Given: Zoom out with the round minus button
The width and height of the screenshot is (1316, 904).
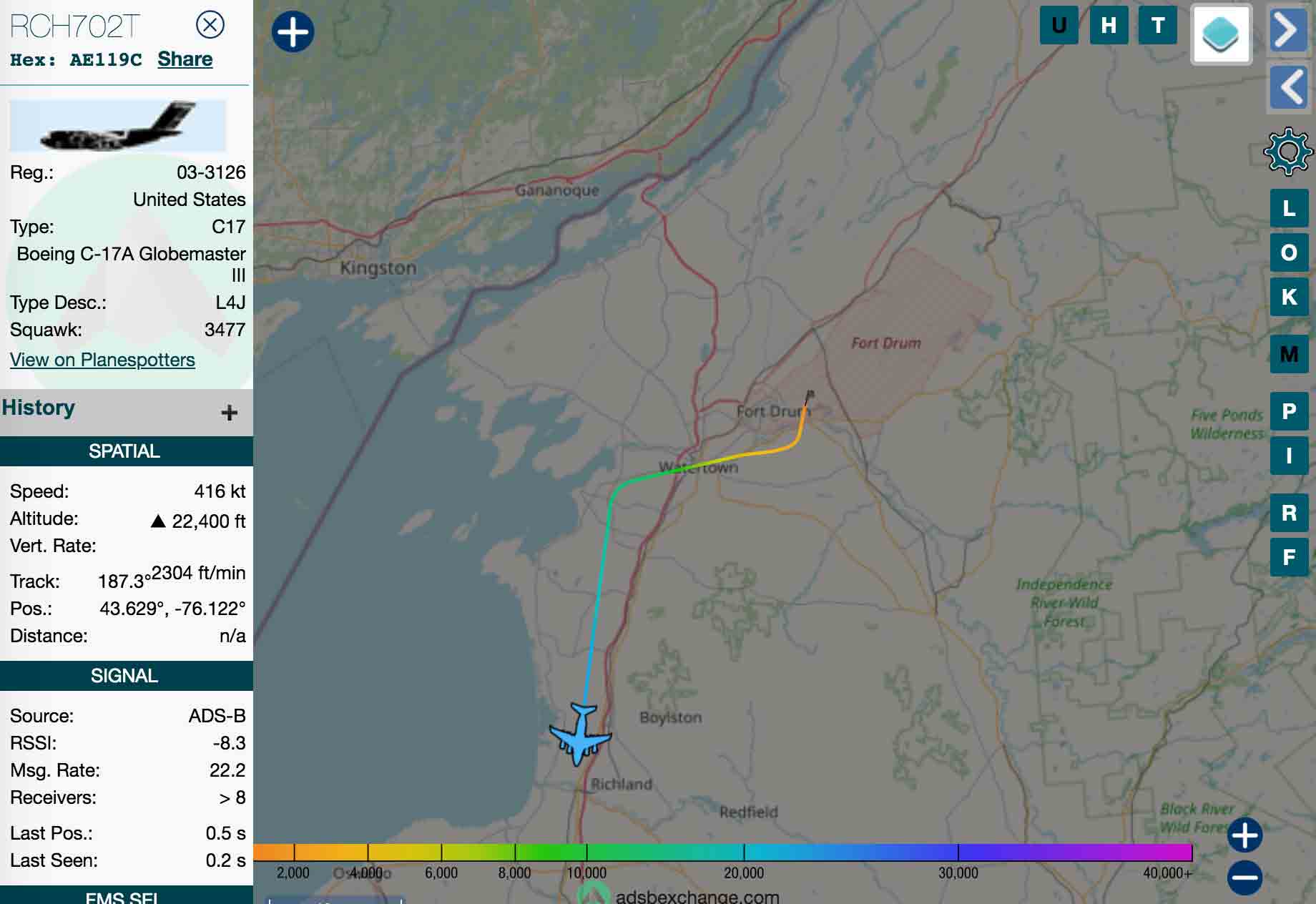Looking at the screenshot, I should [1244, 878].
